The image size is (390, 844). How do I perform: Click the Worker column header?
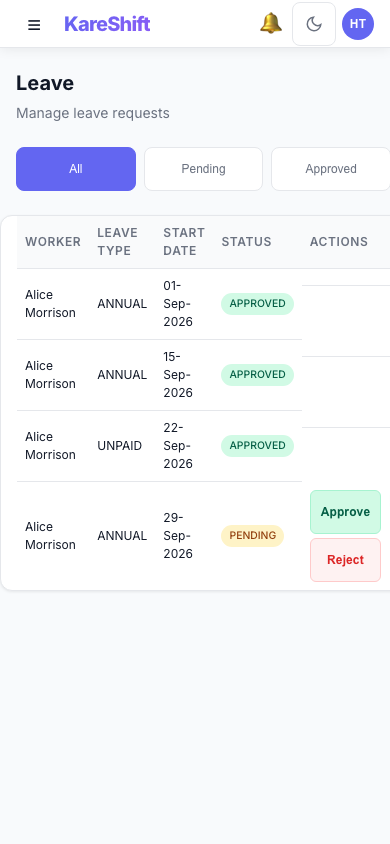53,242
